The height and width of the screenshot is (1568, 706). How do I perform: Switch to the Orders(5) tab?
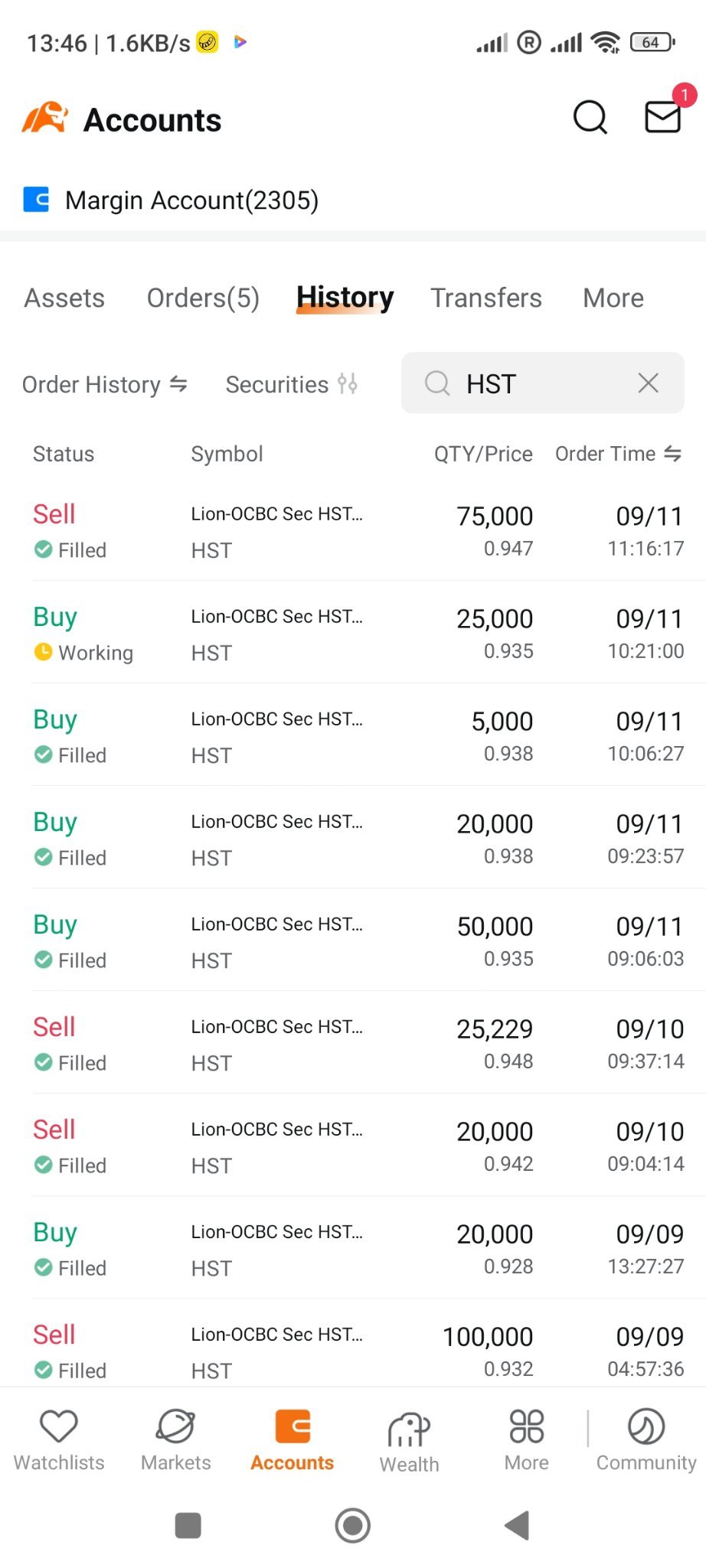203,298
